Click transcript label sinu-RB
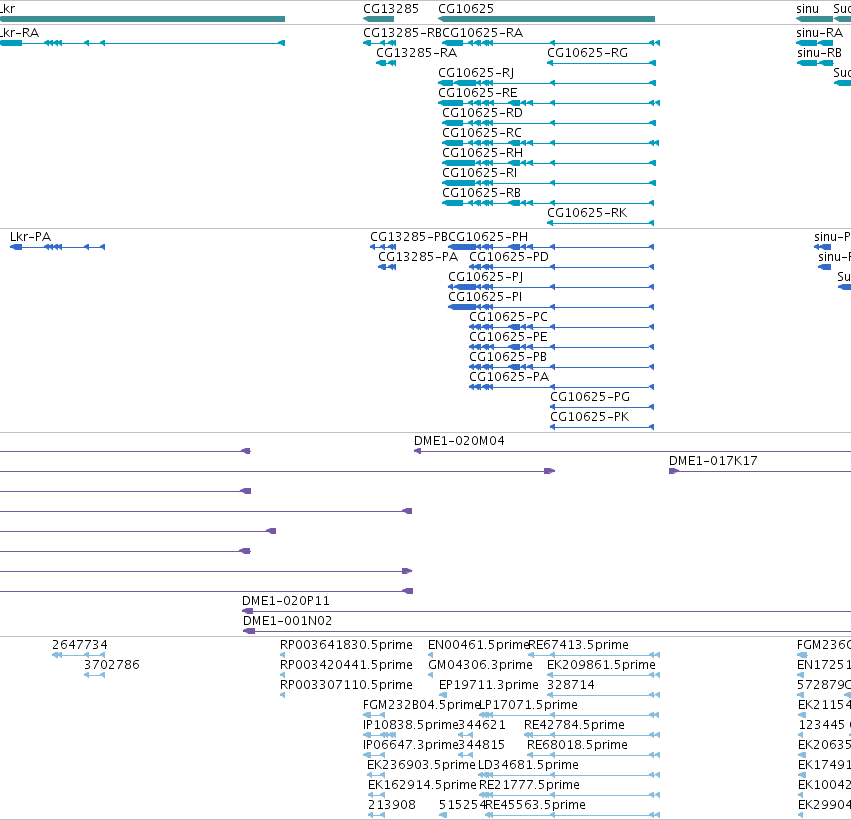Screen dimensions: 851x820 [819, 53]
